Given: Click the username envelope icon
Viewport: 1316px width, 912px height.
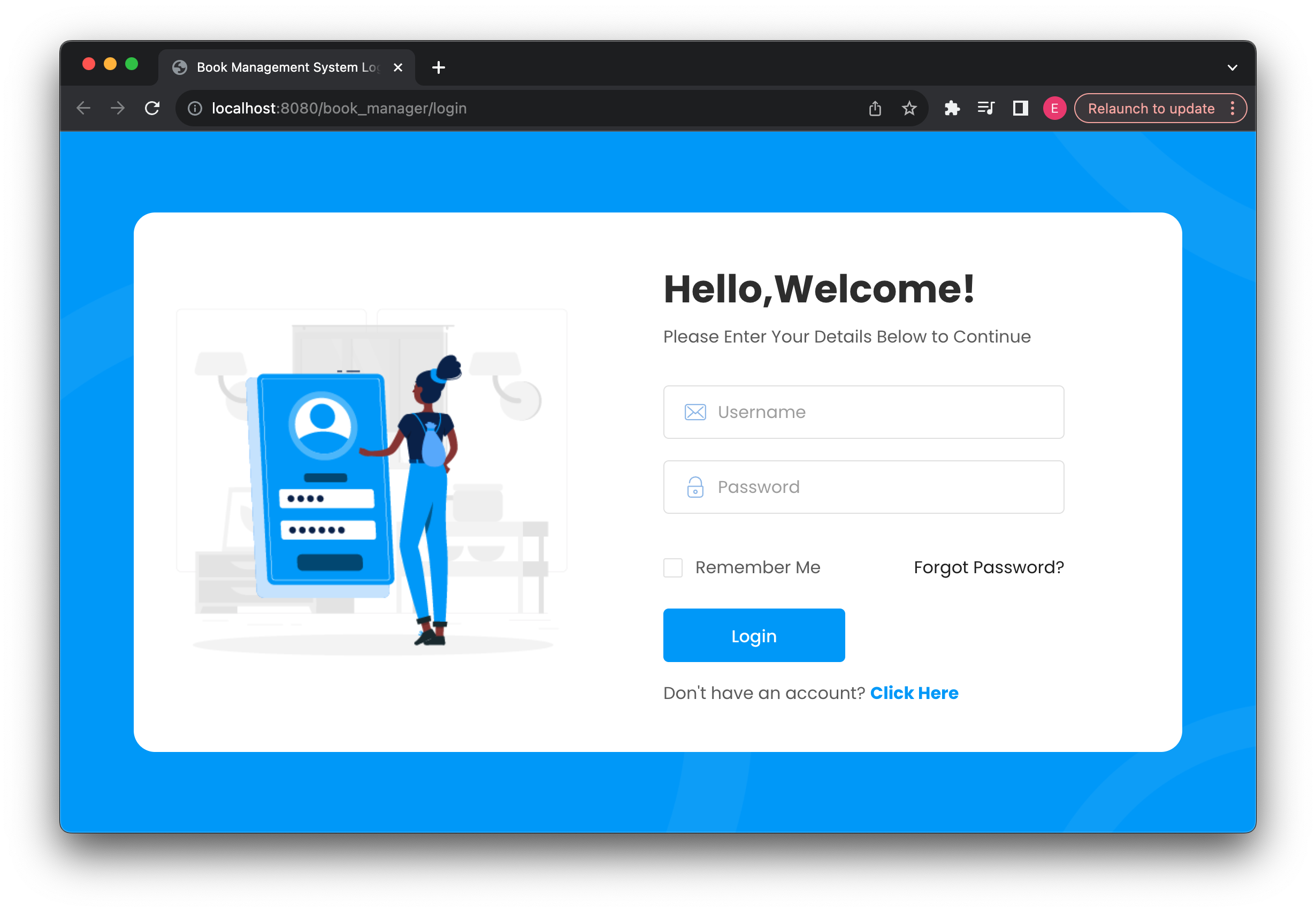Looking at the screenshot, I should pyautogui.click(x=695, y=411).
